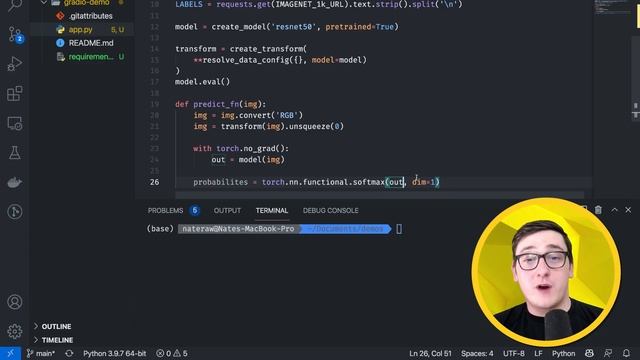
Task: Click in the terminal prompt input
Action: pyautogui.click(x=399, y=229)
